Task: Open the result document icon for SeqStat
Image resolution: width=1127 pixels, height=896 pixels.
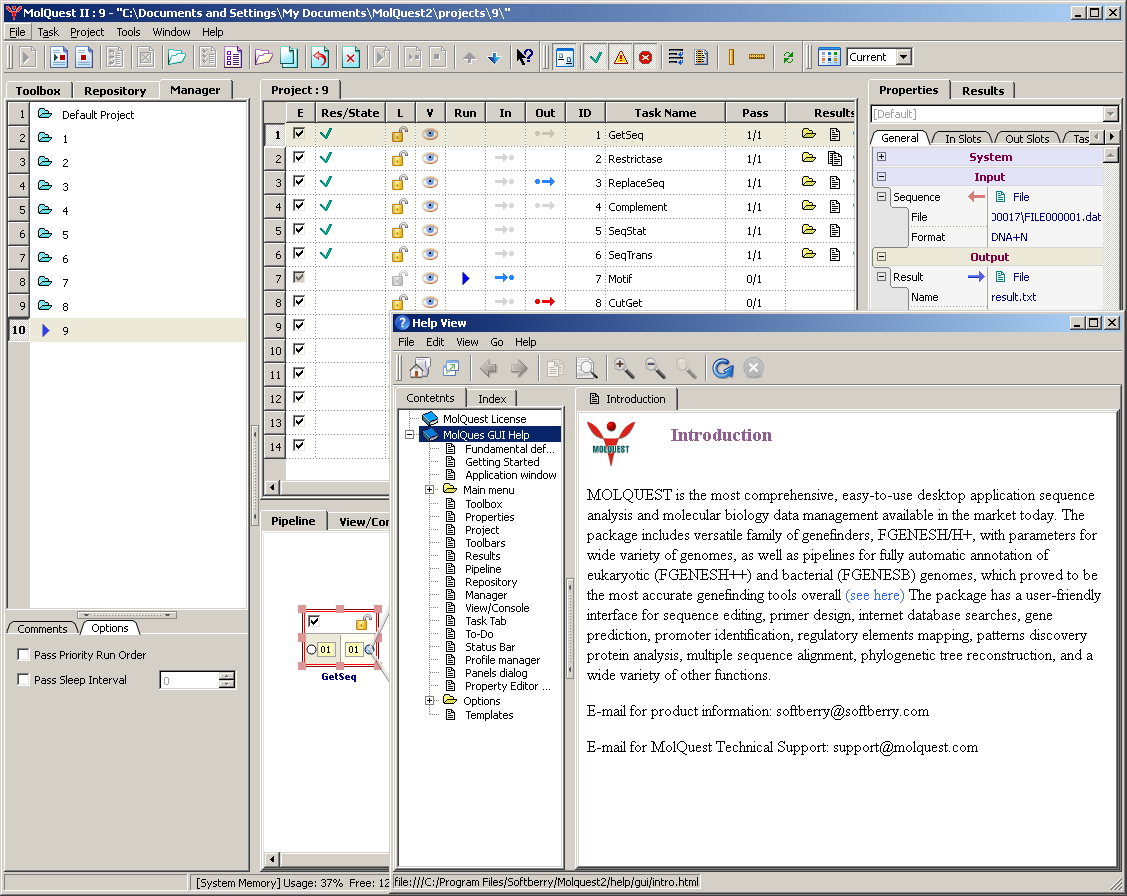Action: tap(834, 231)
